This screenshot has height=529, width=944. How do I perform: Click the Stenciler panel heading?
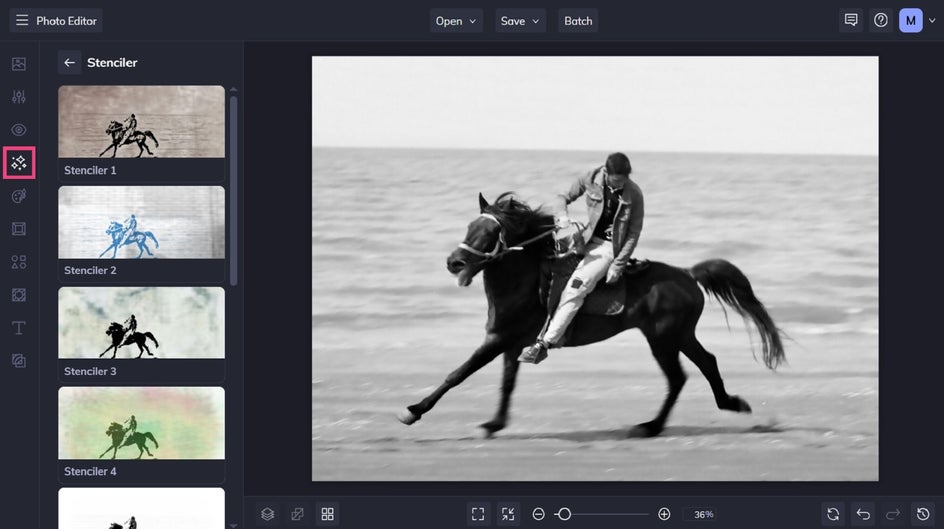[x=112, y=63]
